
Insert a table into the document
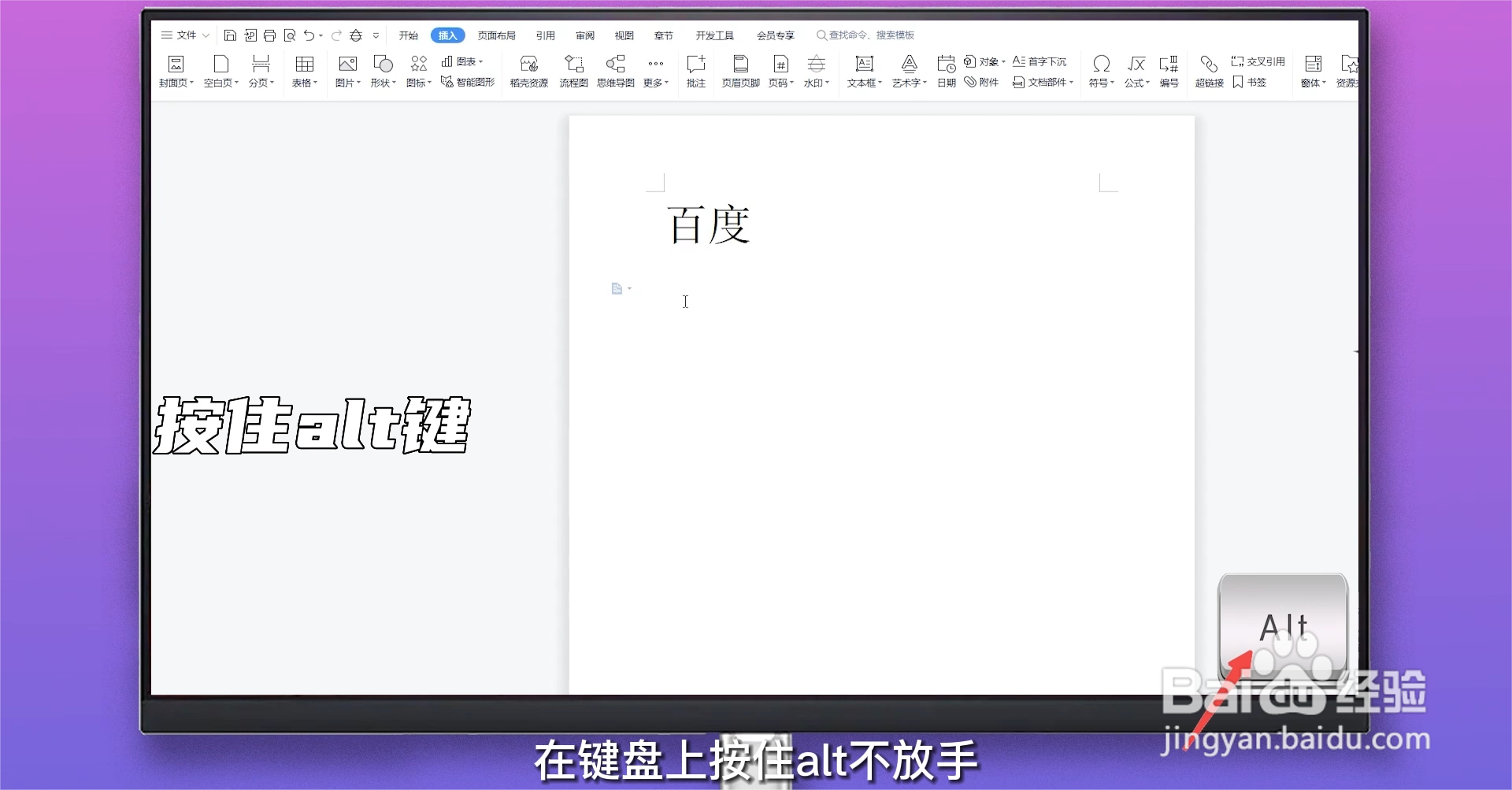point(304,71)
